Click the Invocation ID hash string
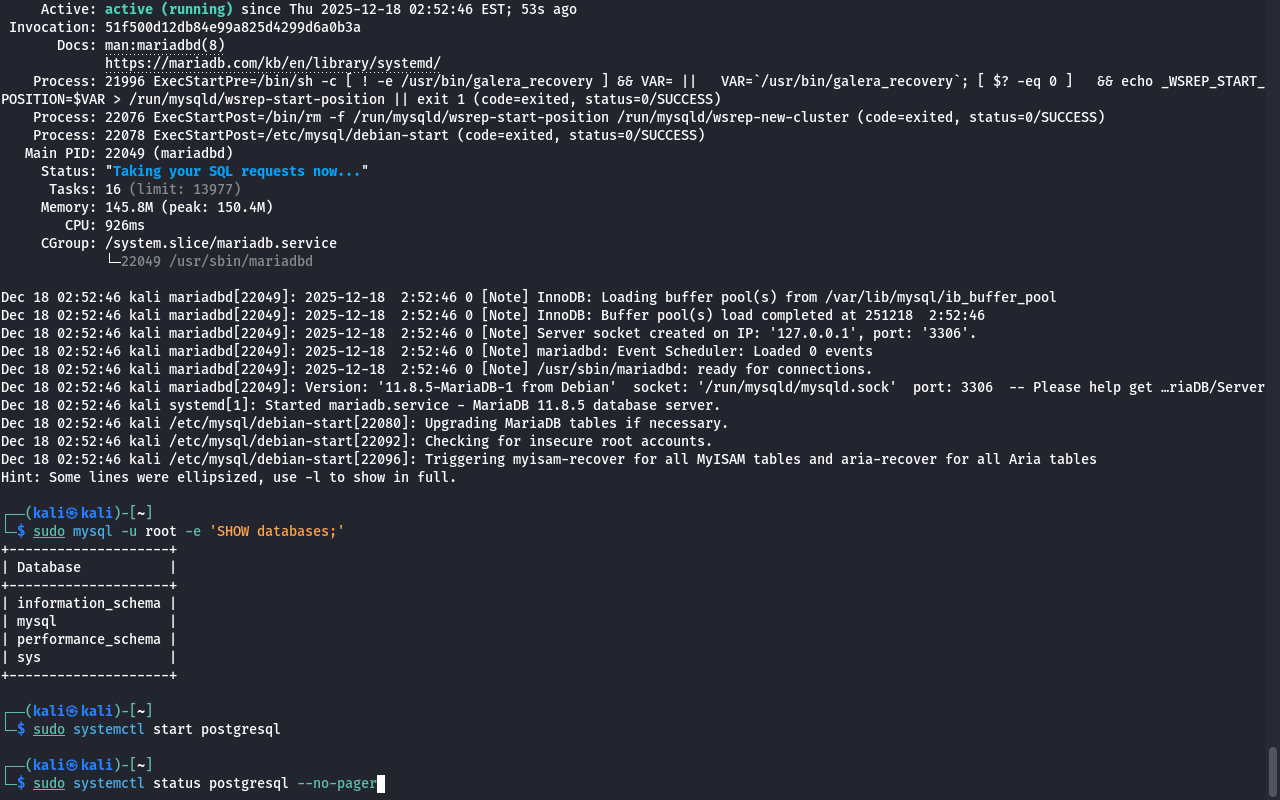 pyautogui.click(x=232, y=27)
